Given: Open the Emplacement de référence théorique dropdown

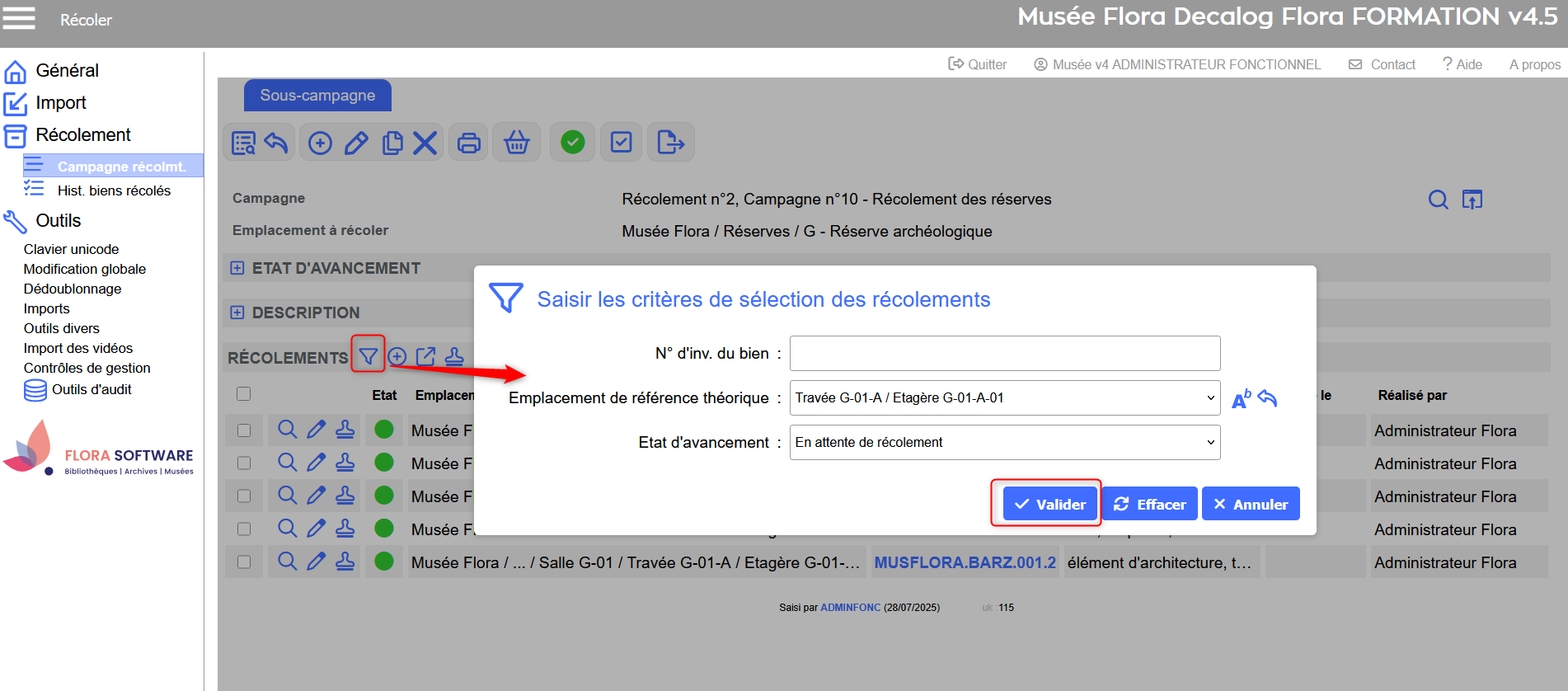Looking at the screenshot, I should [1004, 397].
